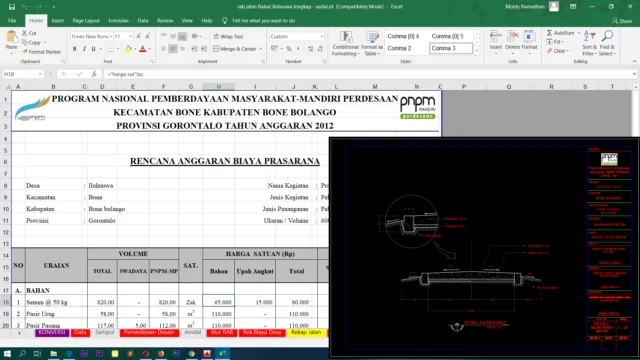Click the Merge & Center button
Viewport: 640px width, 360px height.
click(x=234, y=49)
